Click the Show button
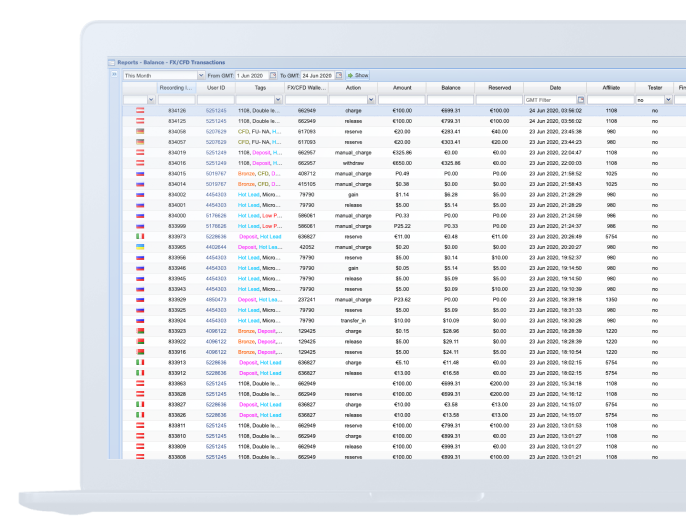 358,75
